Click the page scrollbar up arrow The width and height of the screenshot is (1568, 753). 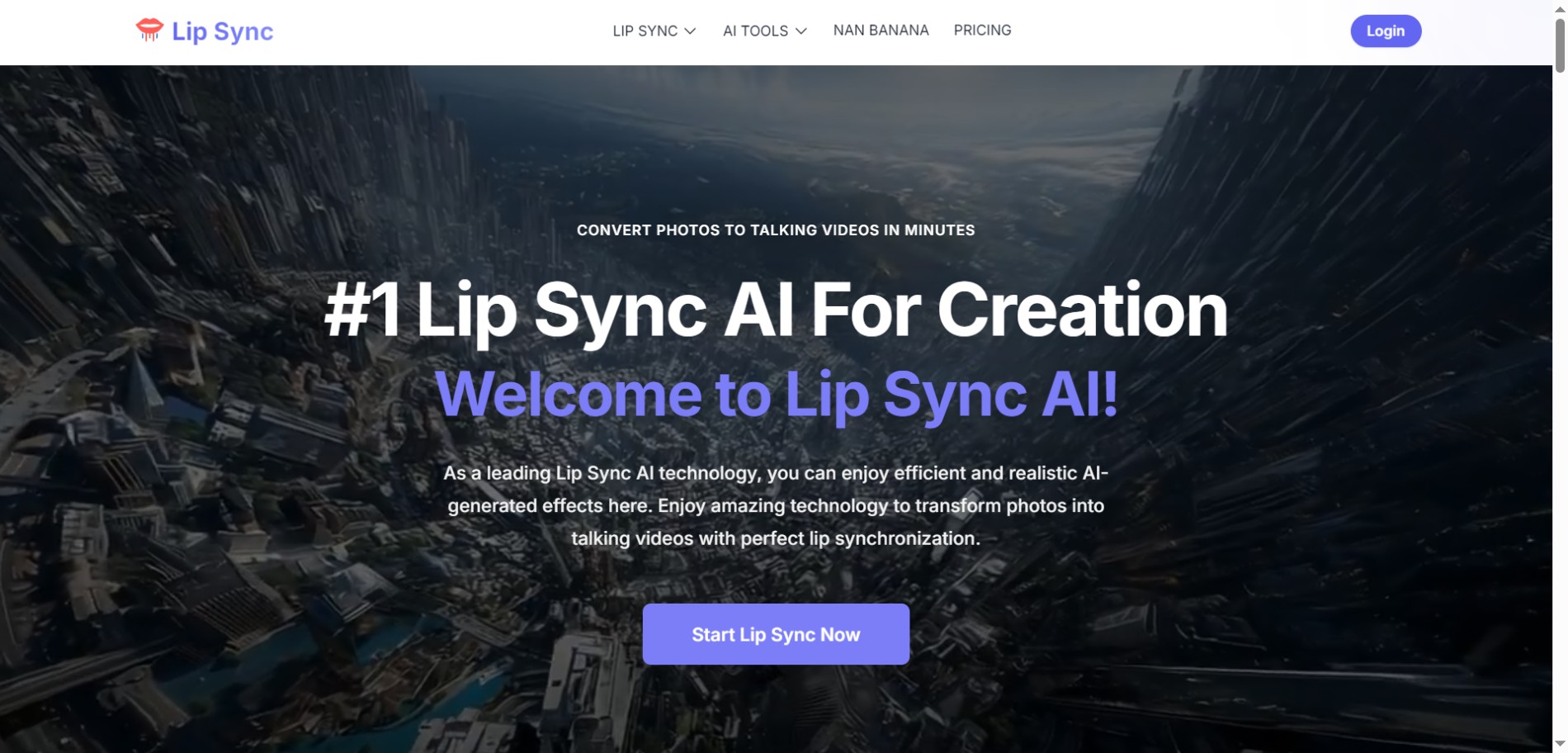(1560, 7)
